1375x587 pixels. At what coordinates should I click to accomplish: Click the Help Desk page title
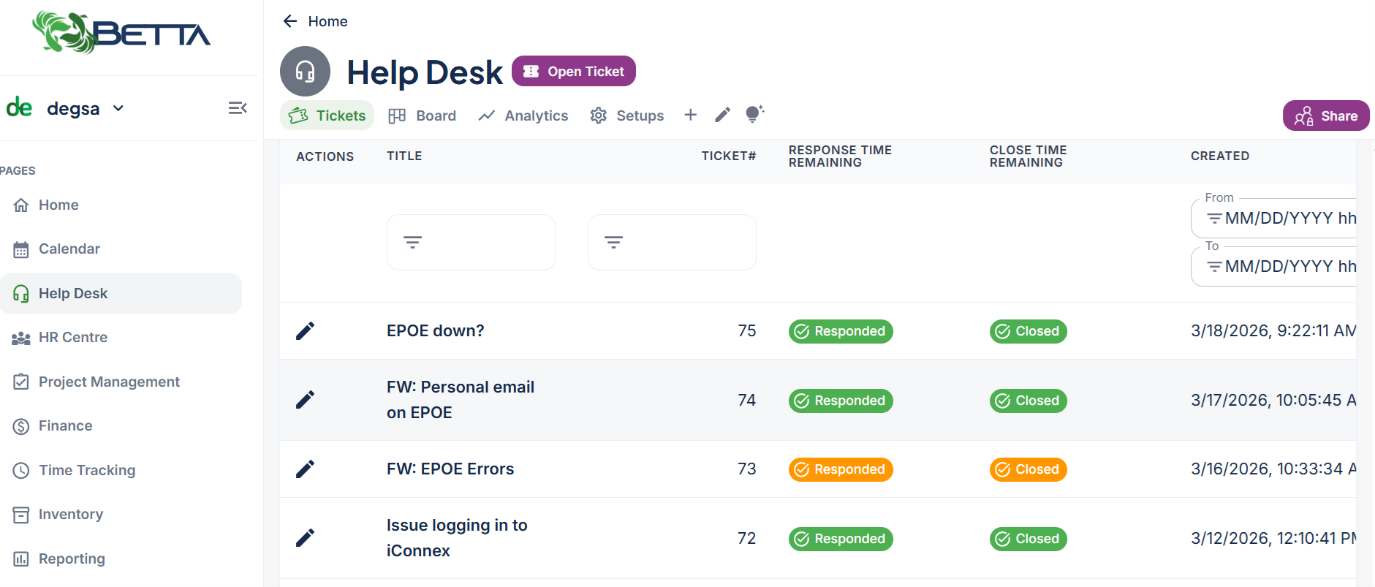click(425, 72)
